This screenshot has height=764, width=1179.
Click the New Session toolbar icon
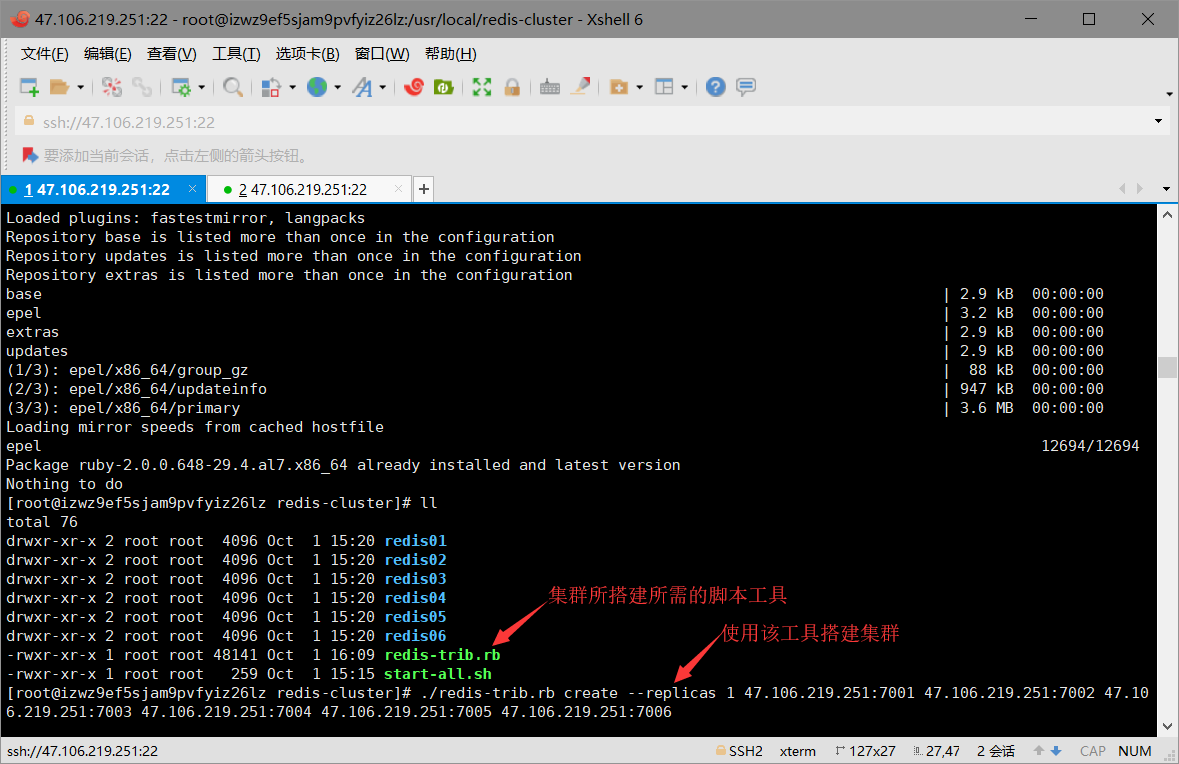(x=29, y=87)
